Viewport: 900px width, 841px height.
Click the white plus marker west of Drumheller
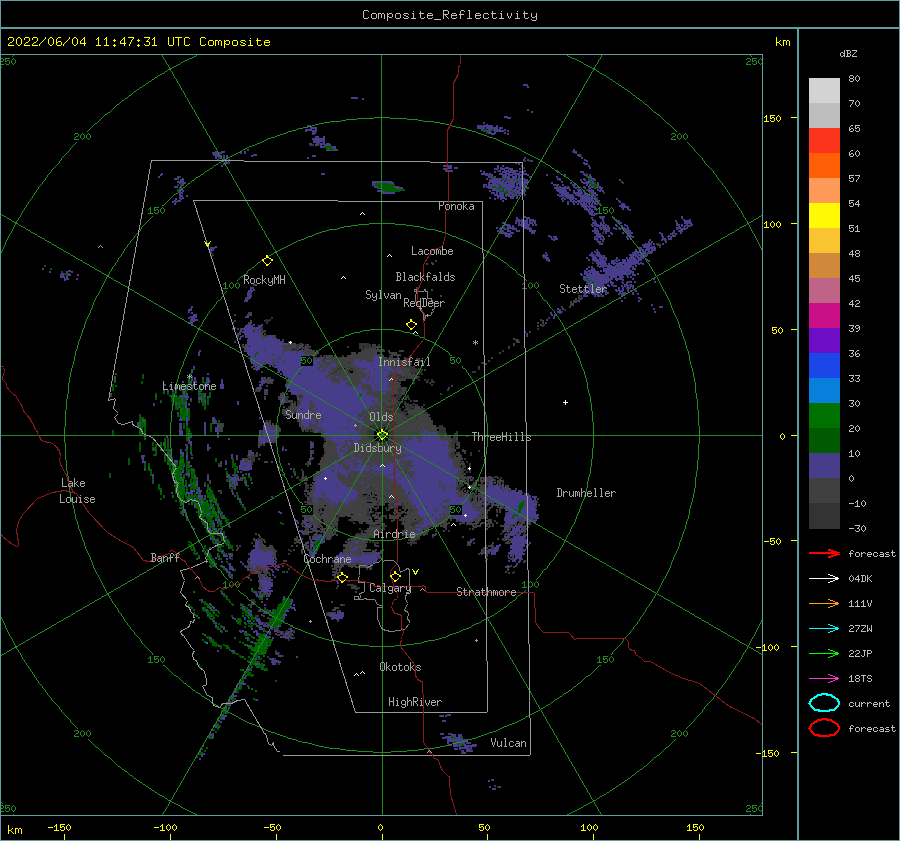tap(565, 402)
